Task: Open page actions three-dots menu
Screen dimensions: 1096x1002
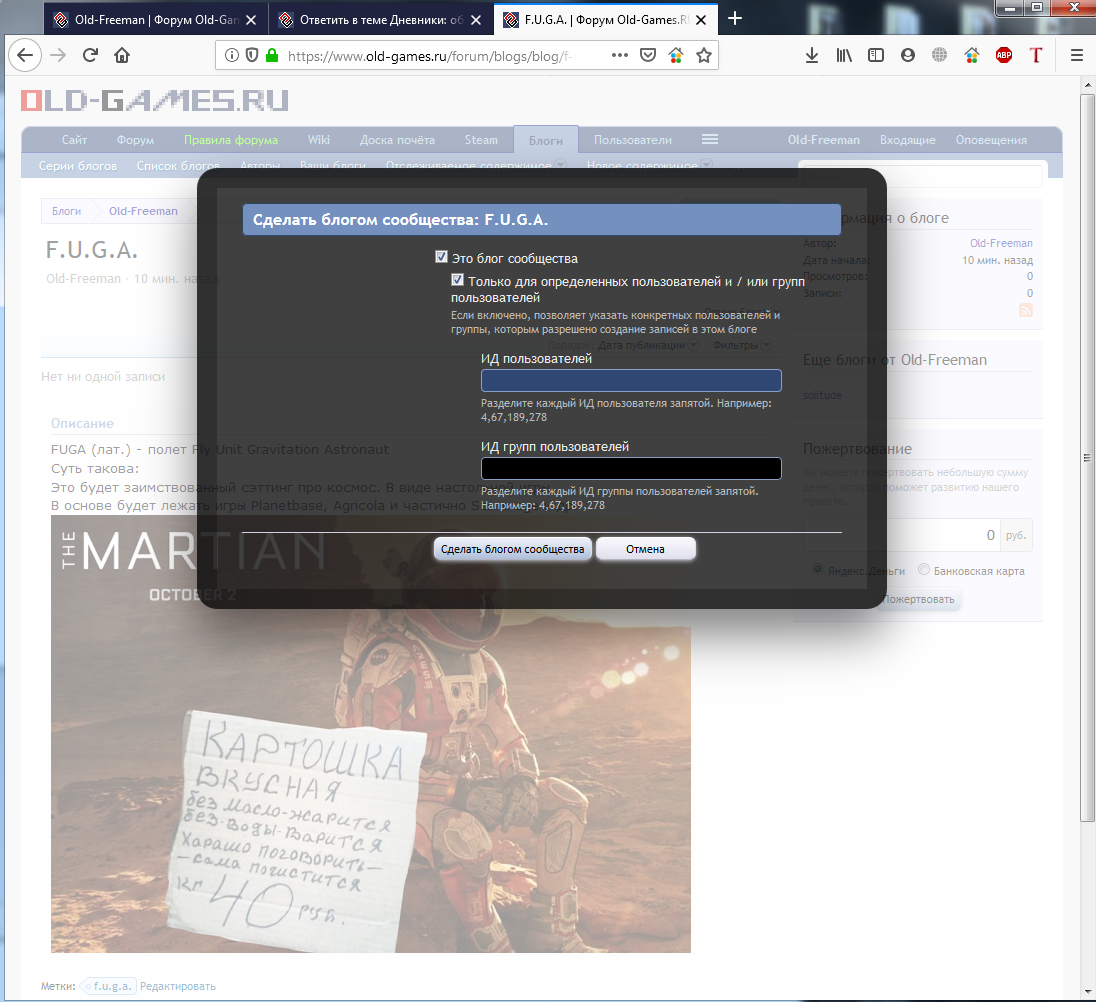Action: [x=619, y=55]
